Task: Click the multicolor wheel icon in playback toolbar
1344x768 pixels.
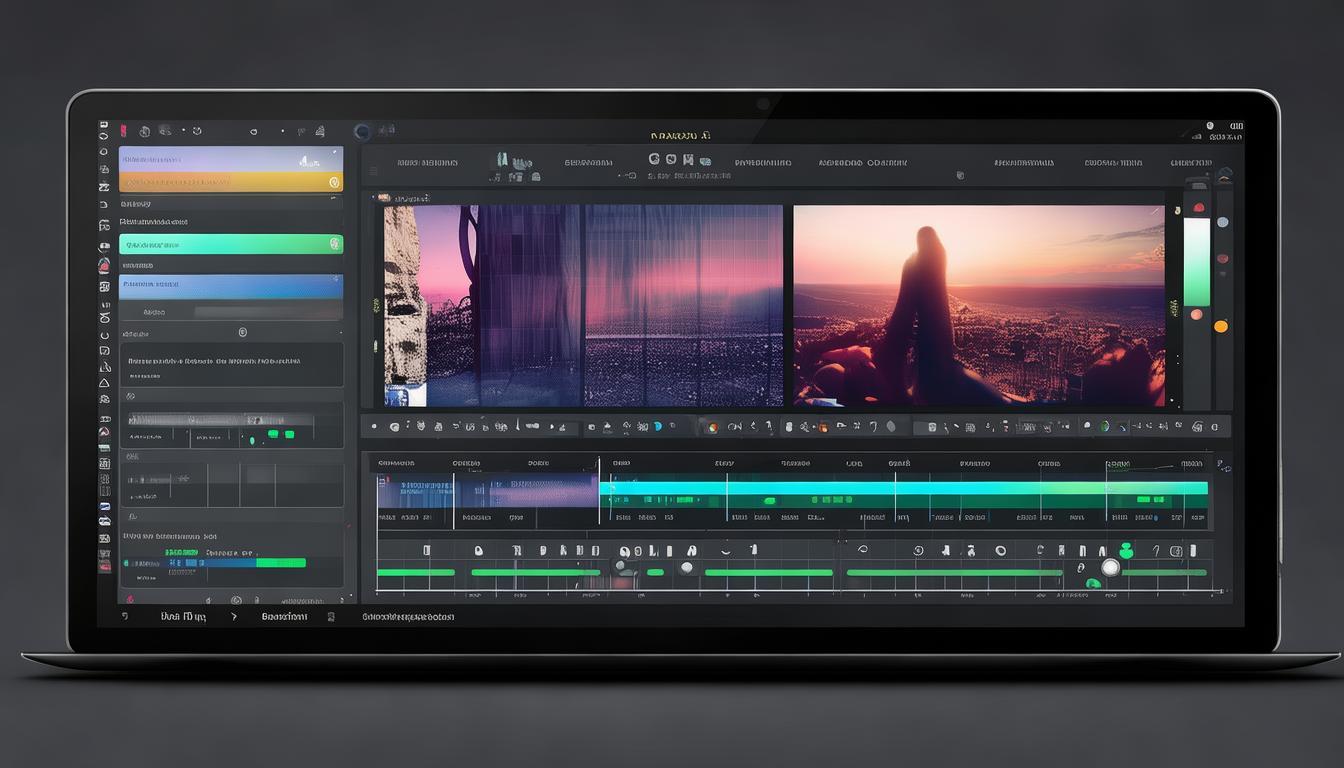Action: pyautogui.click(x=712, y=427)
